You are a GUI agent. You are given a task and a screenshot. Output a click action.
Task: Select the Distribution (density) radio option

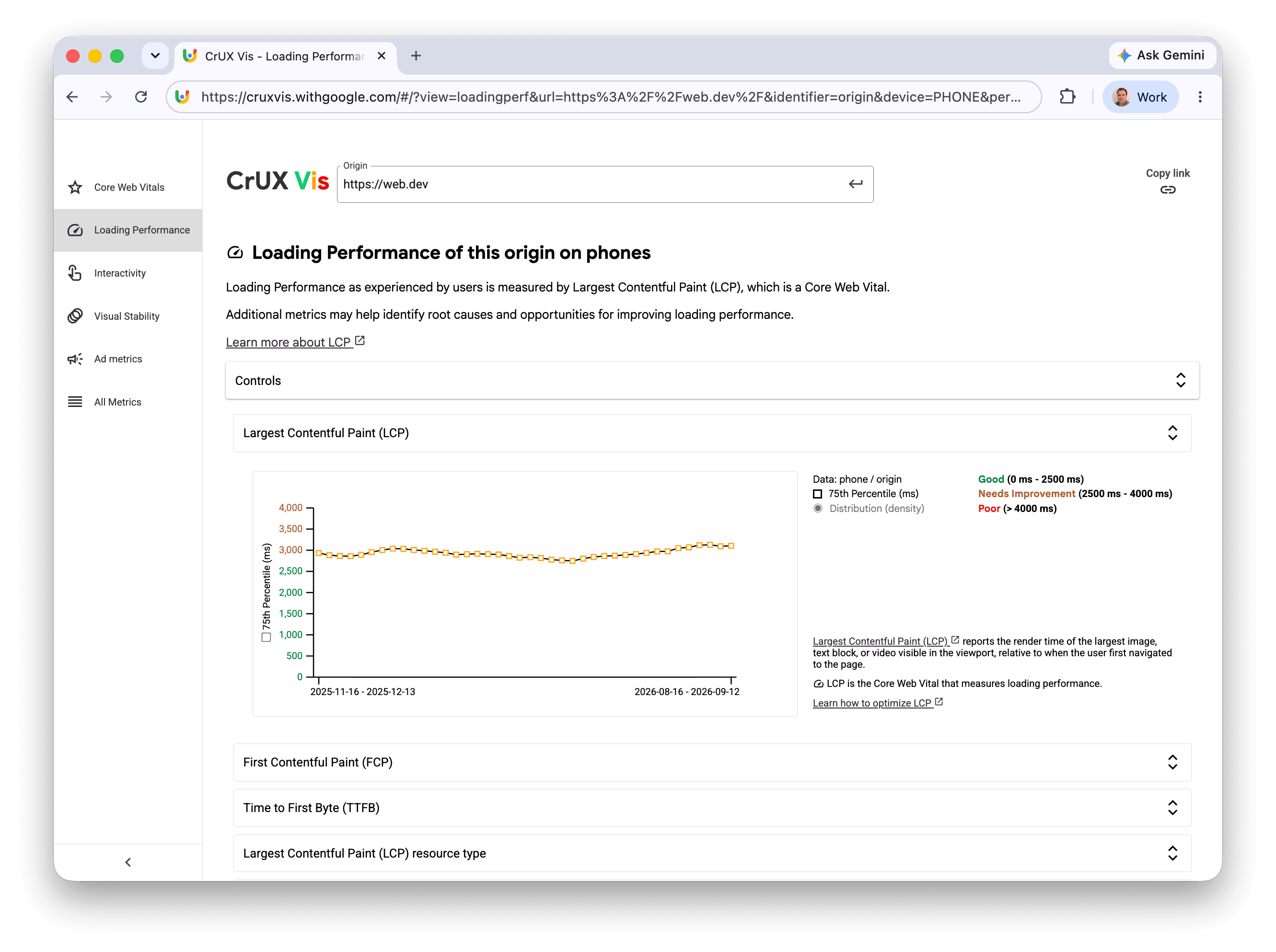[x=817, y=508]
